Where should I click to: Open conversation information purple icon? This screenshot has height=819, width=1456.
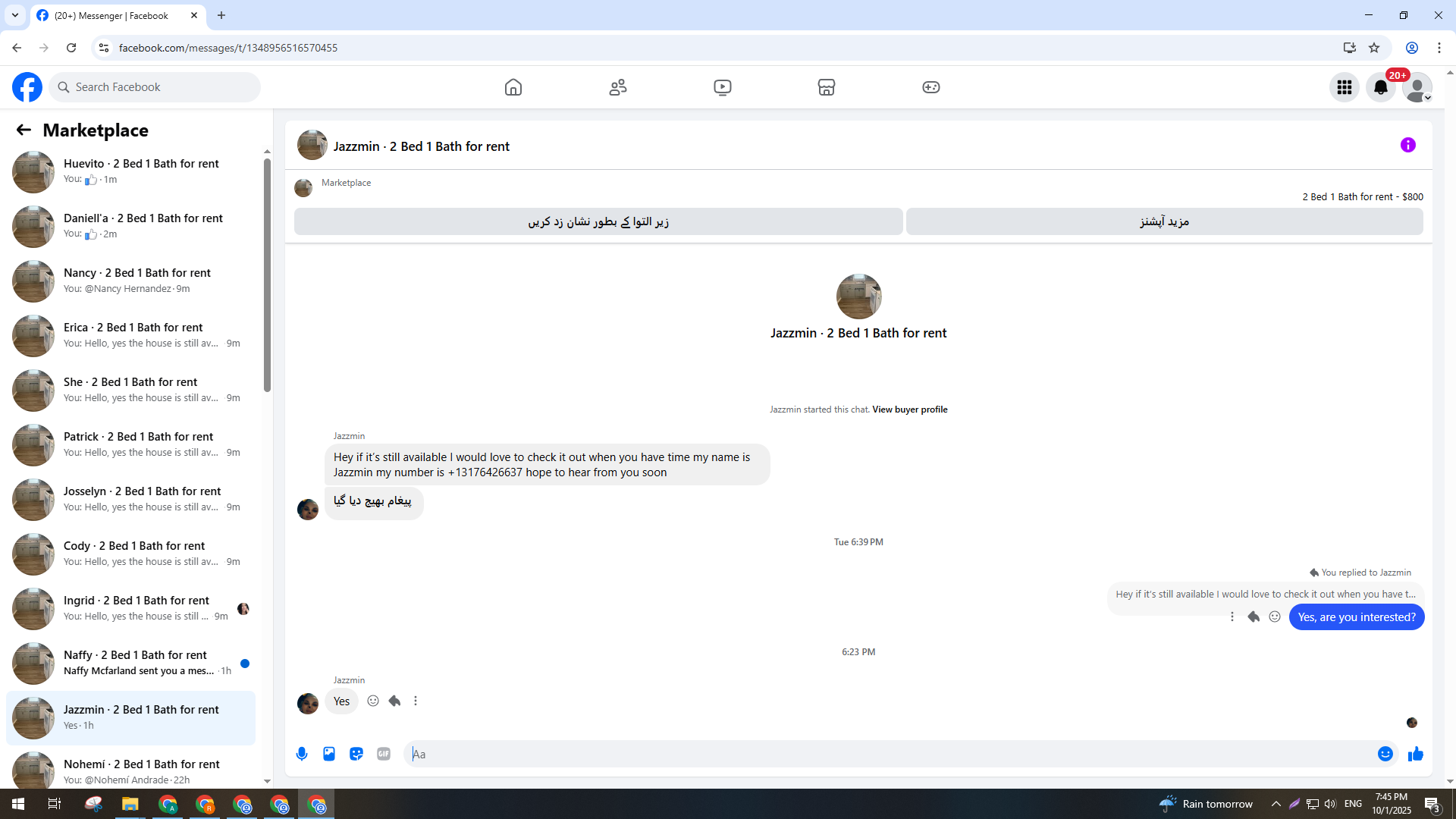pos(1408,145)
